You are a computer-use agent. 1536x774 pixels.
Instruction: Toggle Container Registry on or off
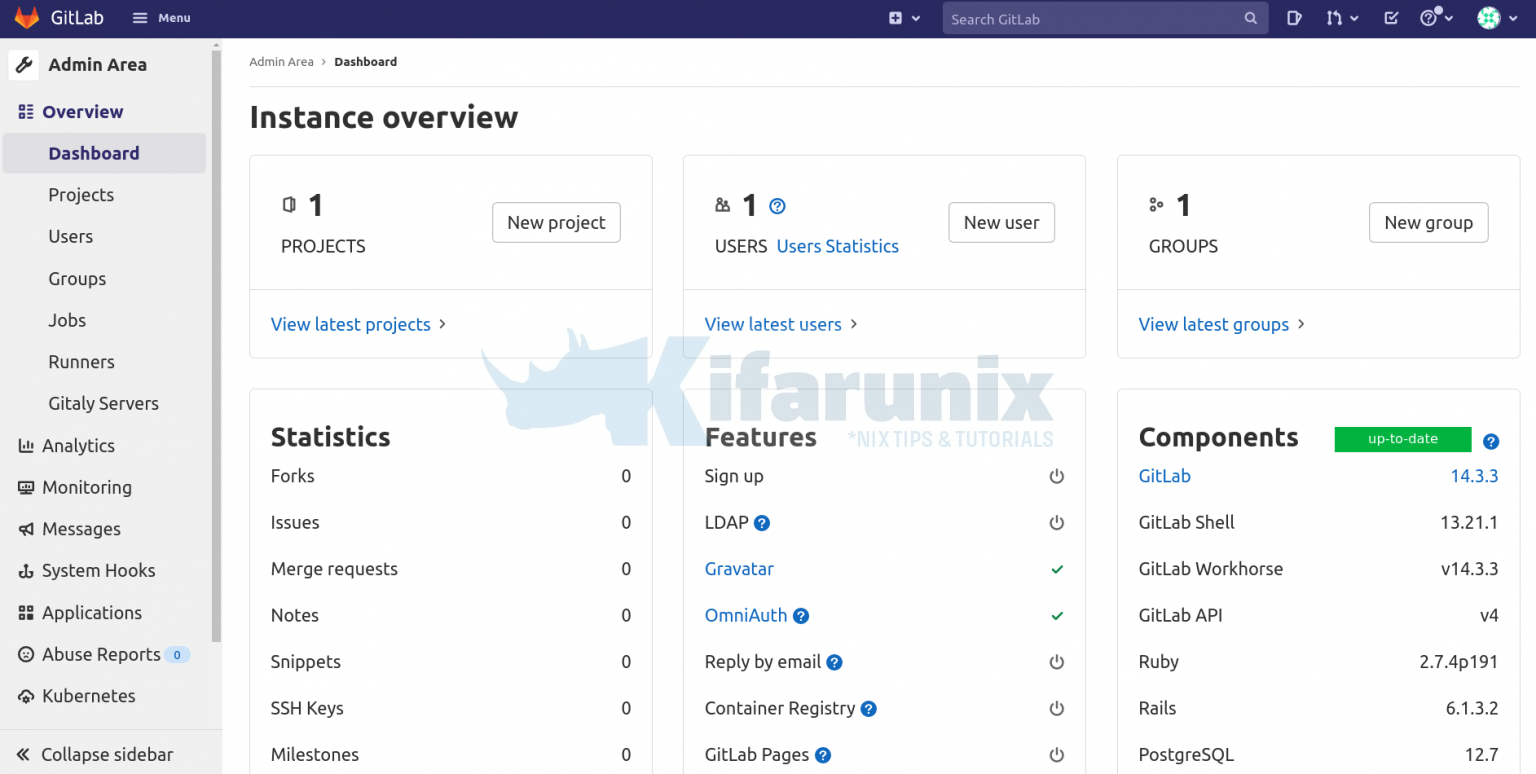coord(1057,708)
